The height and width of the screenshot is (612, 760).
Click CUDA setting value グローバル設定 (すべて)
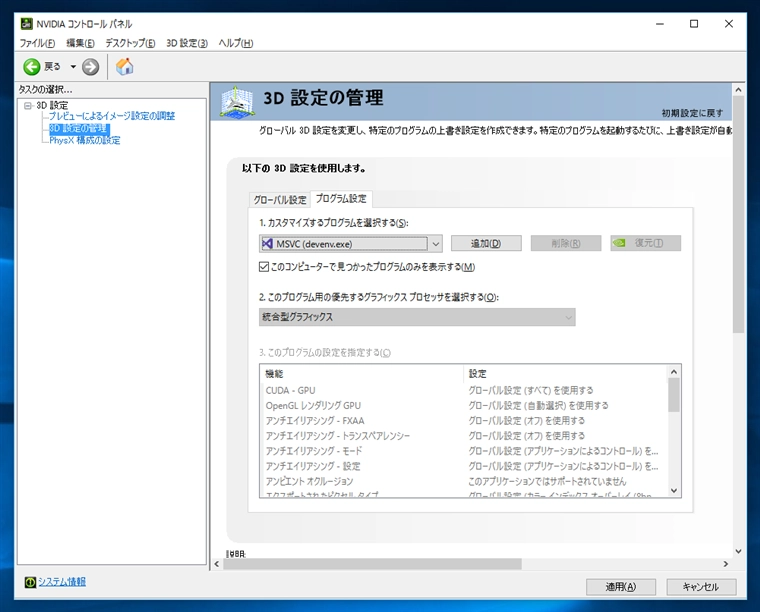[x=531, y=391]
